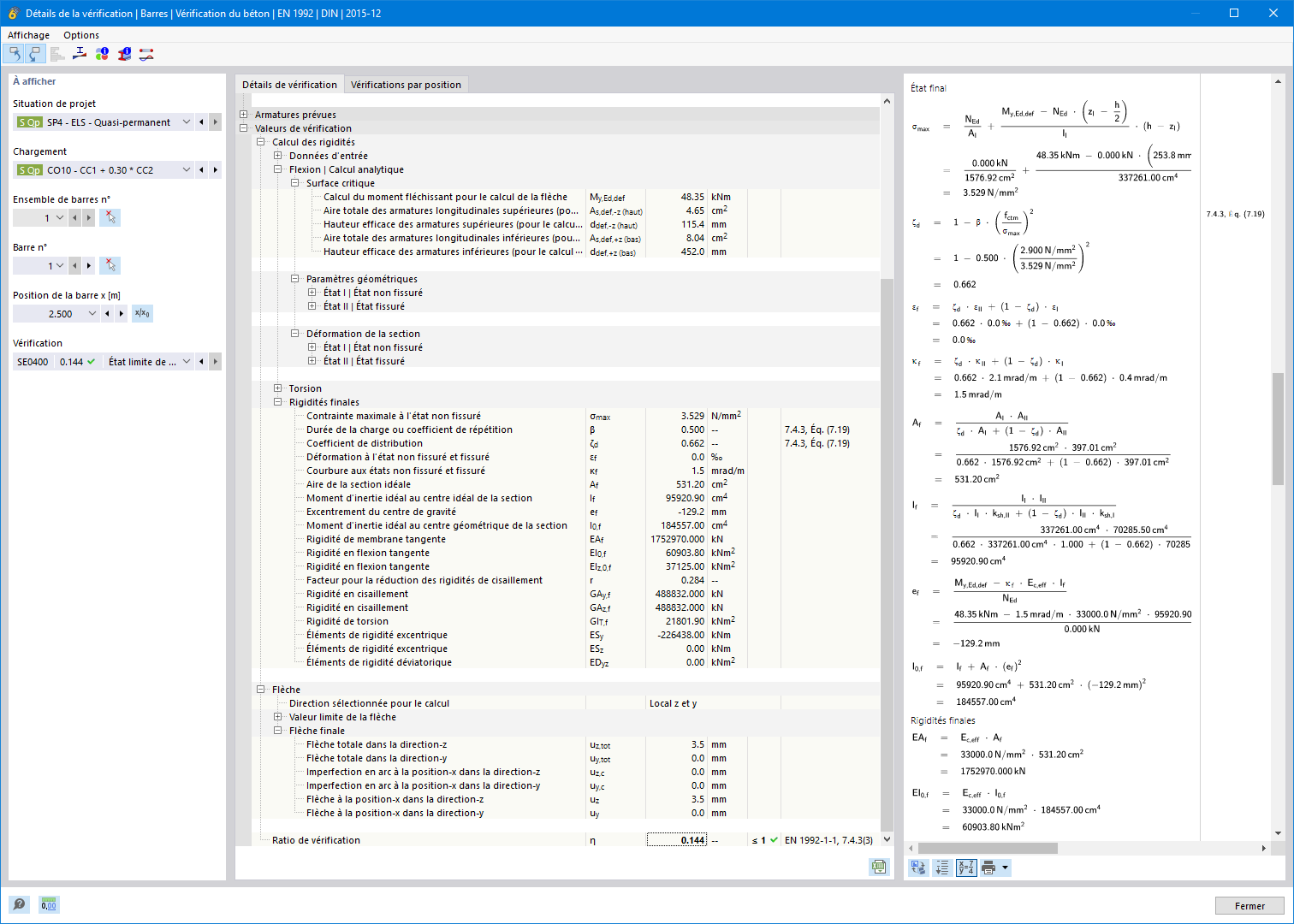The height and width of the screenshot is (924, 1294).
Task: Print the formula panel with the printer icon
Action: (x=988, y=868)
